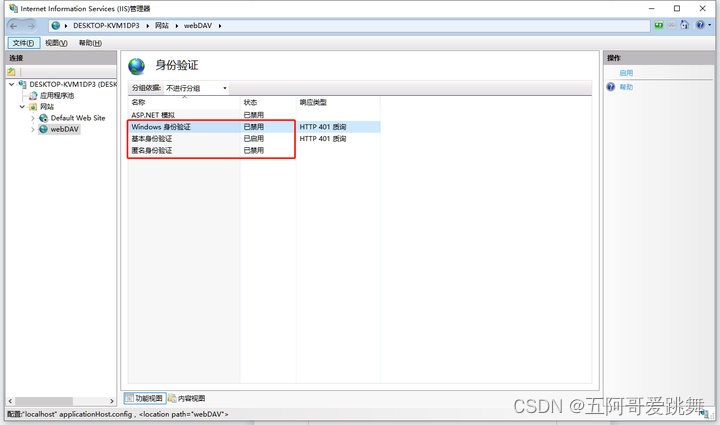This screenshot has width=720, height=425.
Task: Click the connections panel horizontal scrollbar thumb
Action: [x=44, y=401]
